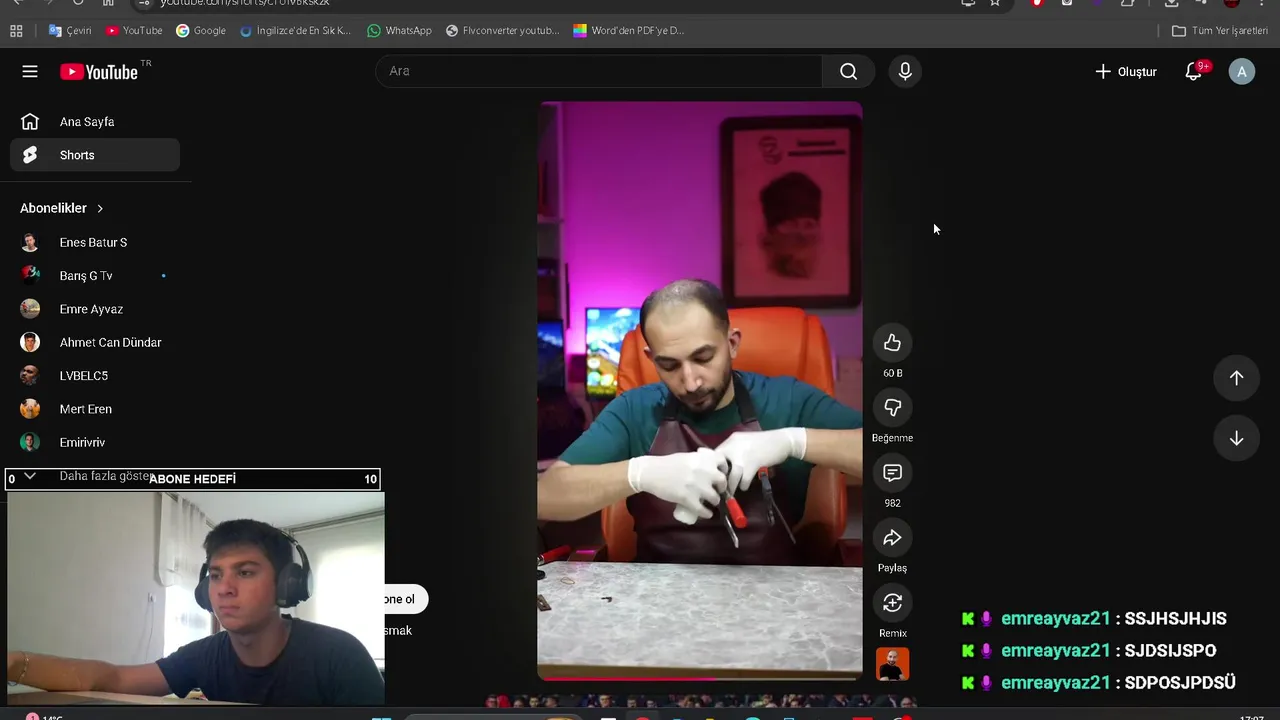Open the Google bookmark
The image size is (1280, 720).
(201, 30)
